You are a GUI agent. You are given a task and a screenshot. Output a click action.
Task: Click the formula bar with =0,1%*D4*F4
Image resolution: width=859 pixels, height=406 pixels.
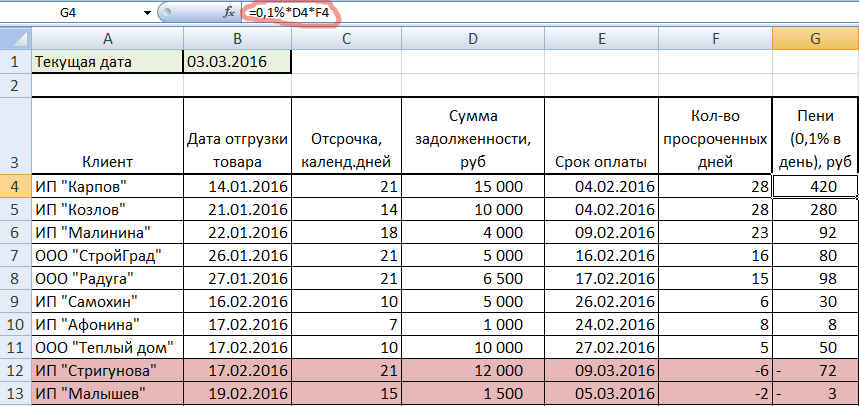tap(550, 13)
